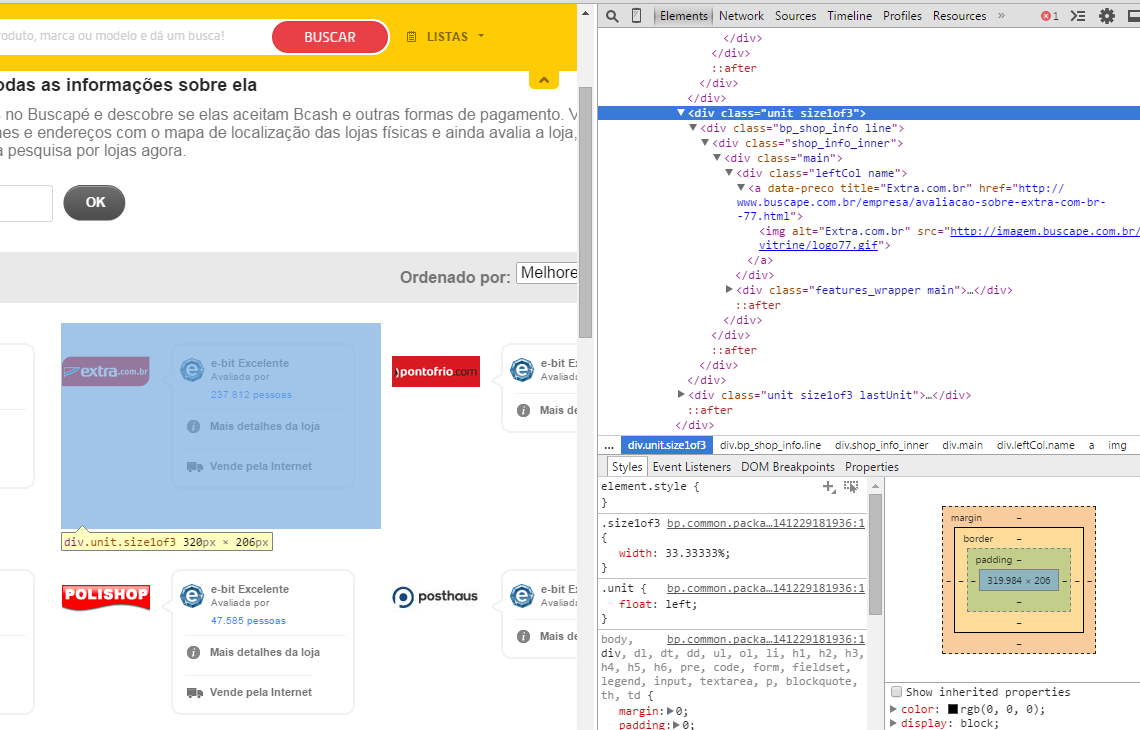Open the Properties sidebar tab
The image size is (1140, 730).
click(872, 467)
